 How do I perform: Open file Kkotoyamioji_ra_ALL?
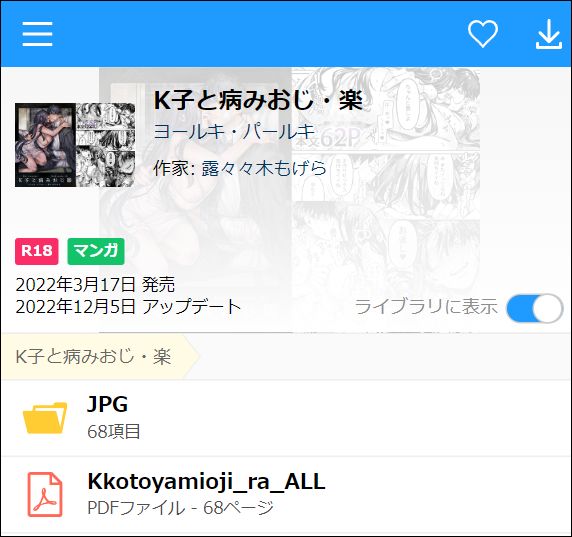tap(206, 481)
